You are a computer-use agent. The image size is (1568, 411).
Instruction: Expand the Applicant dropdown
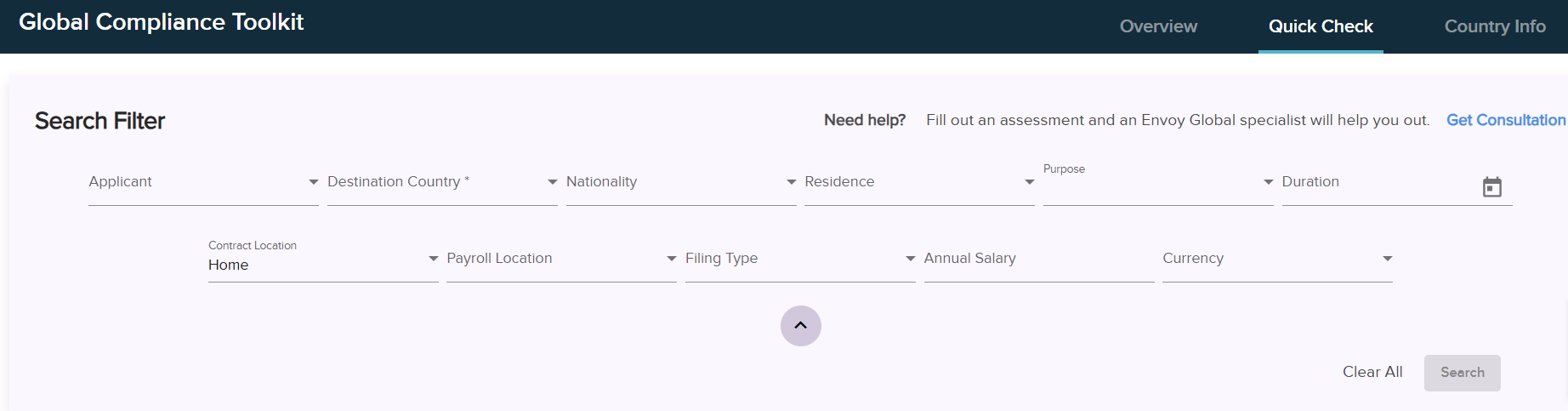tap(203, 182)
